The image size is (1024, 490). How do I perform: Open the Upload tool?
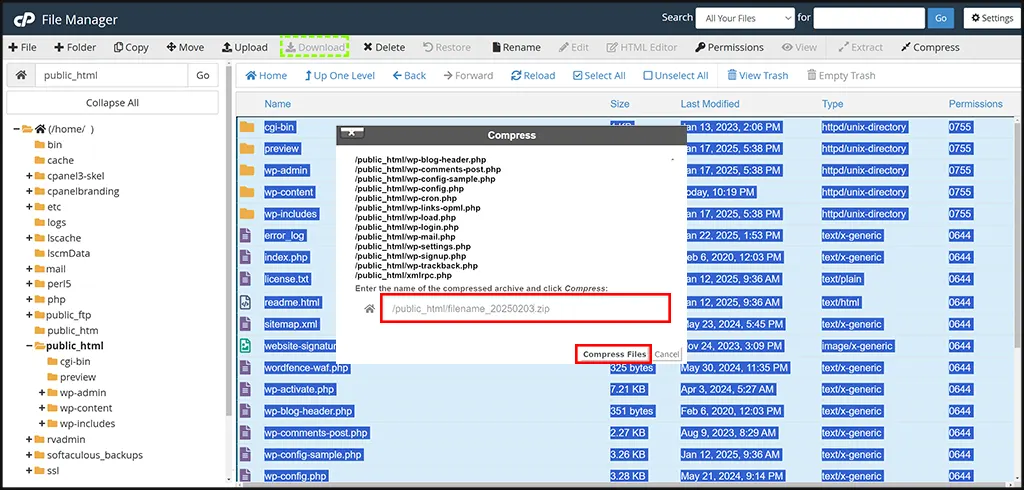pyautogui.click(x=245, y=47)
